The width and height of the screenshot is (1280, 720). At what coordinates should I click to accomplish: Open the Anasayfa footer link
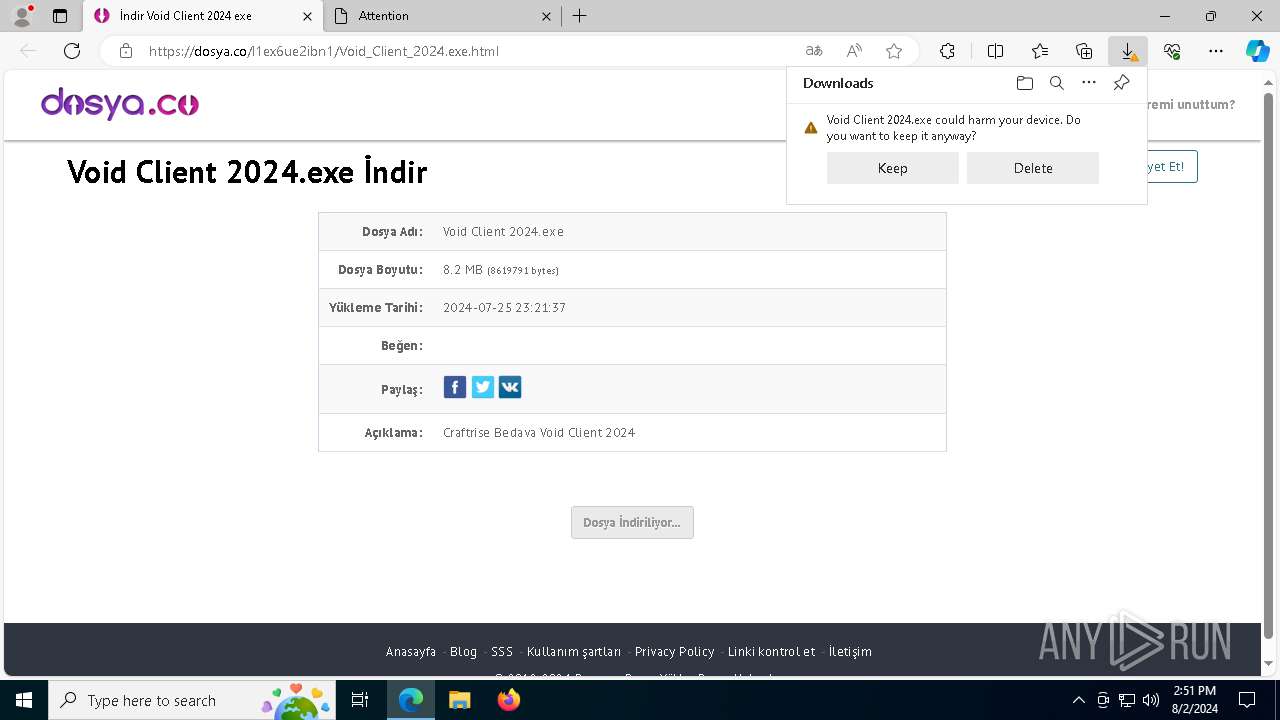411,651
